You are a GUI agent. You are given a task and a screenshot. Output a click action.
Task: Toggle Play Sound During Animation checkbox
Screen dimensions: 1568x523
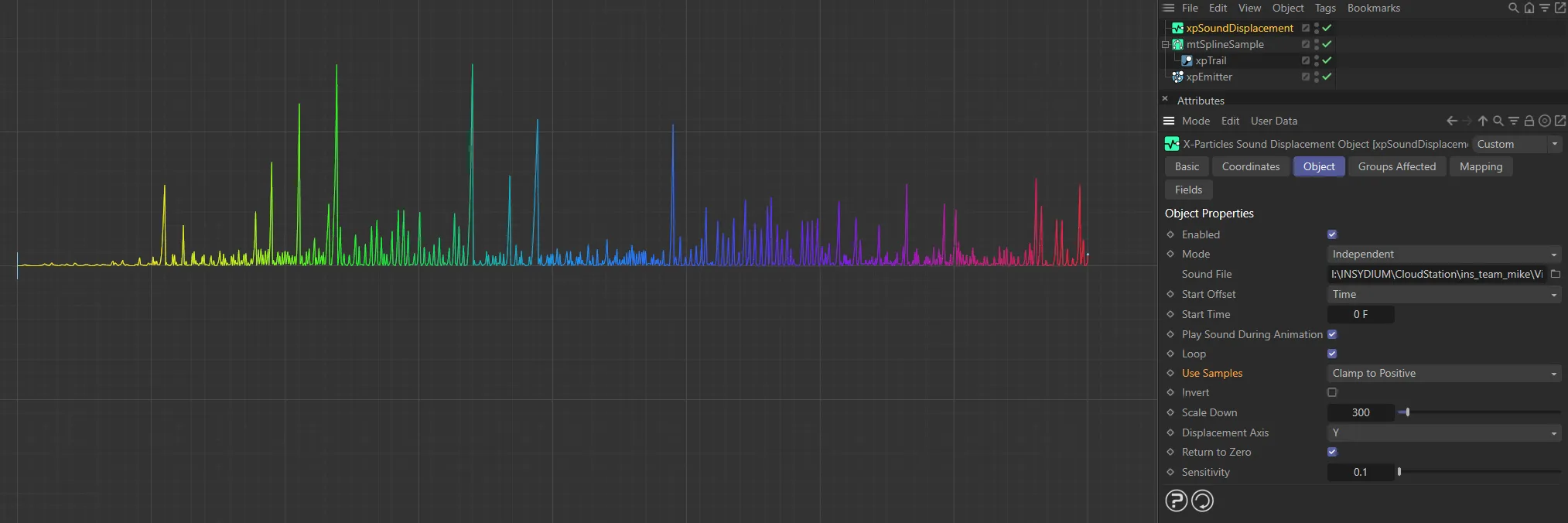[1332, 334]
